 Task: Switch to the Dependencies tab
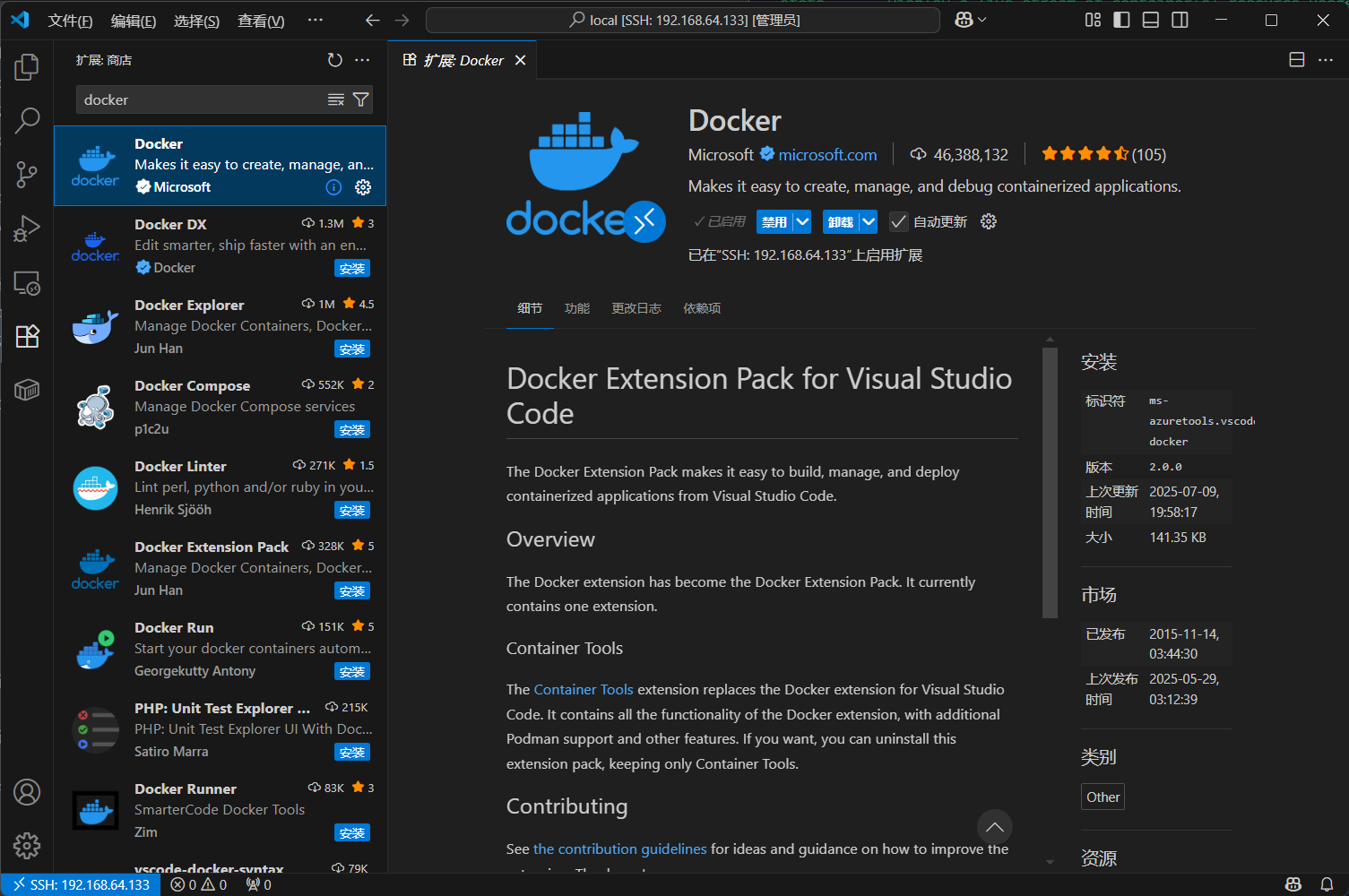(x=702, y=308)
